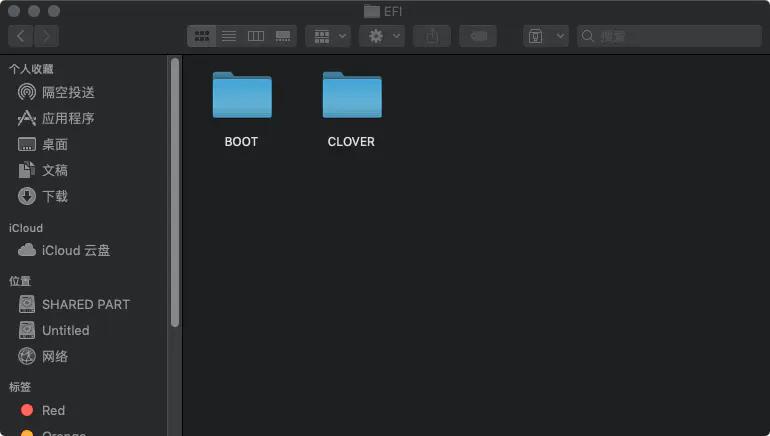Open the drive utility toolbar dropdown
The height and width of the screenshot is (436, 770).
(546, 36)
